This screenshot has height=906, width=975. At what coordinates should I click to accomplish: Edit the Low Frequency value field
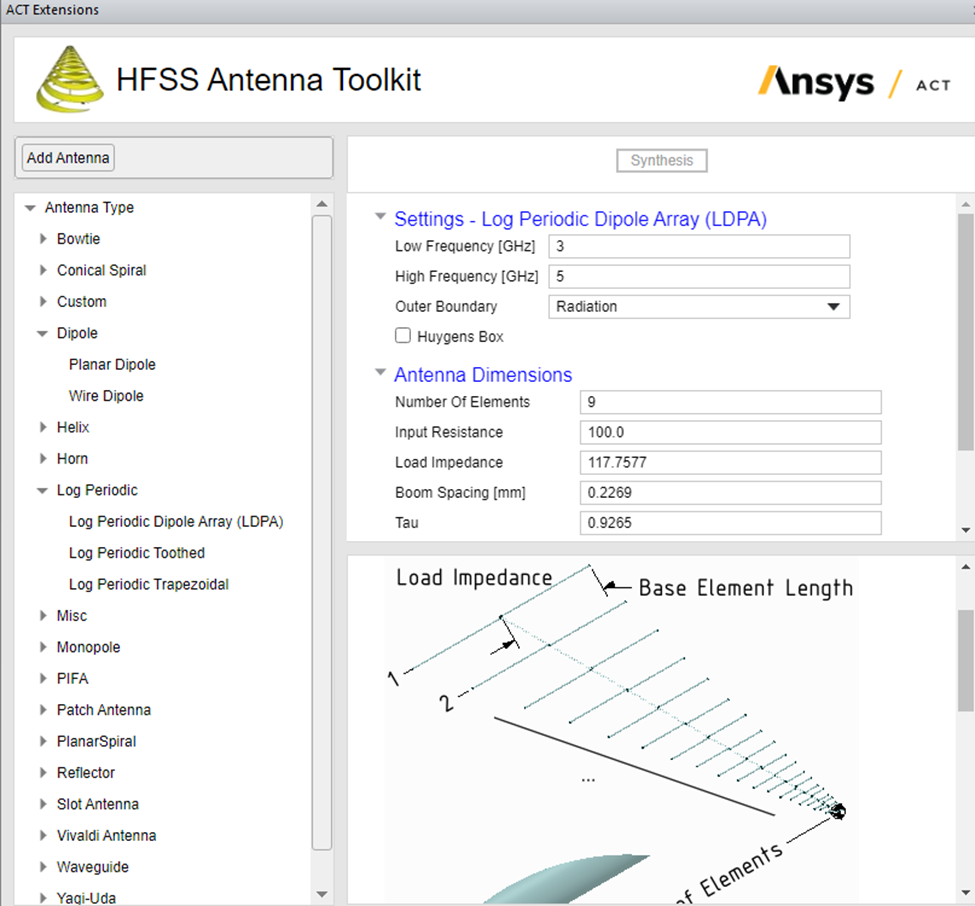(698, 246)
